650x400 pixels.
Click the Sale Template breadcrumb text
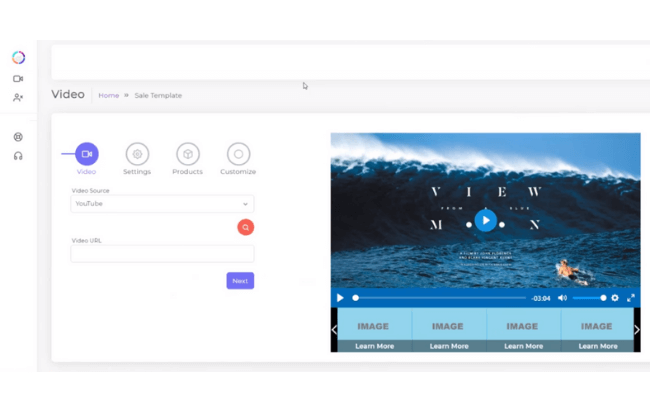[x=158, y=95]
